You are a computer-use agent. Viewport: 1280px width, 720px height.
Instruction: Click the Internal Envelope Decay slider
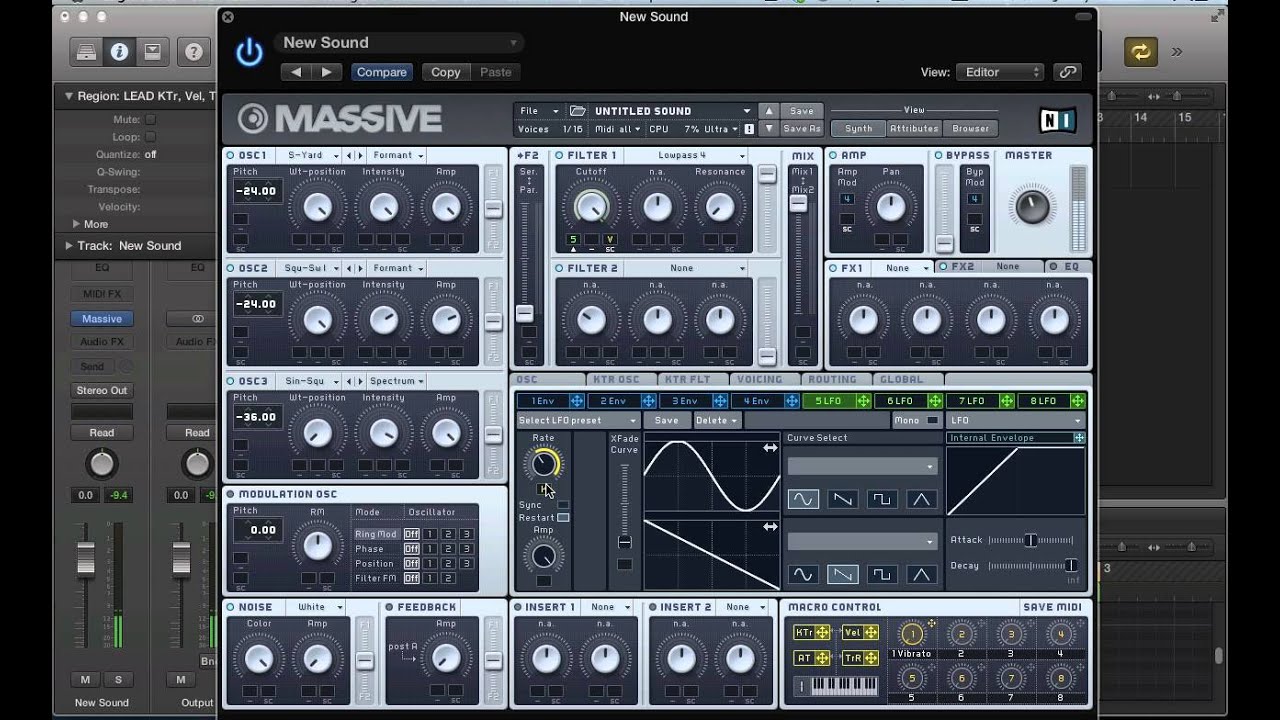[1034, 566]
